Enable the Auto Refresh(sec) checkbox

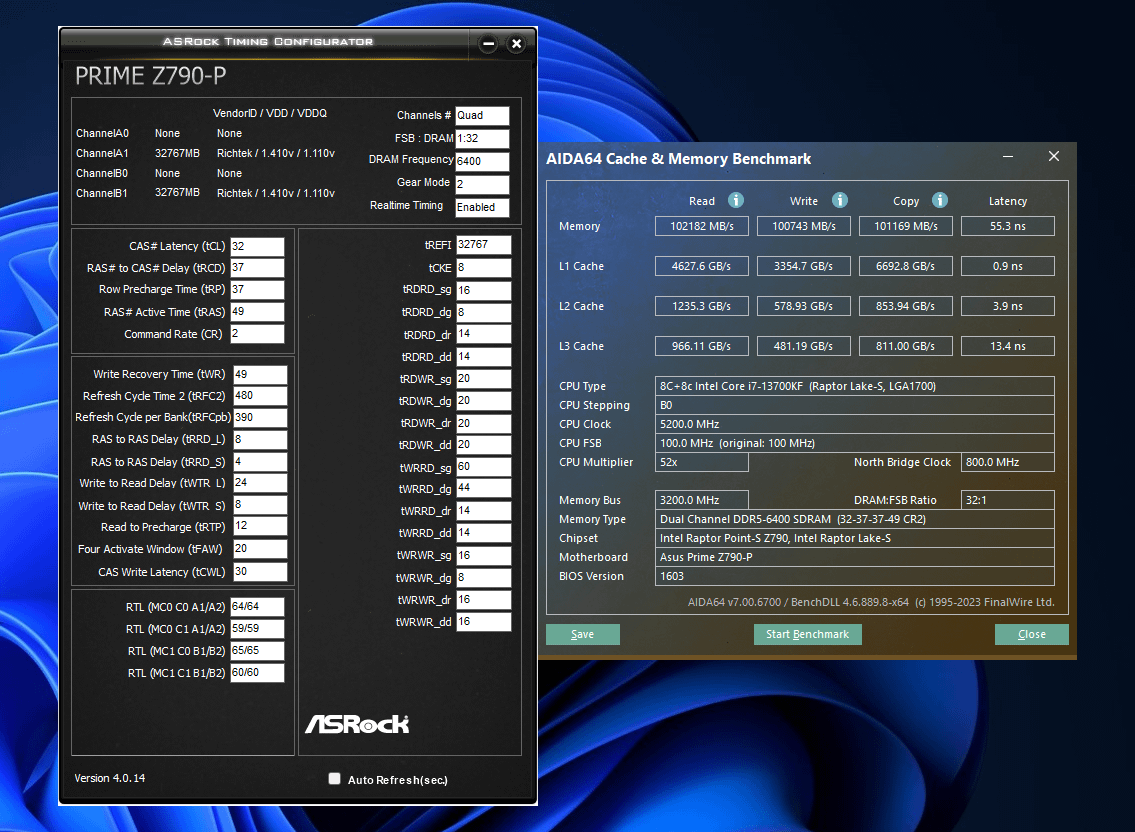coord(334,778)
